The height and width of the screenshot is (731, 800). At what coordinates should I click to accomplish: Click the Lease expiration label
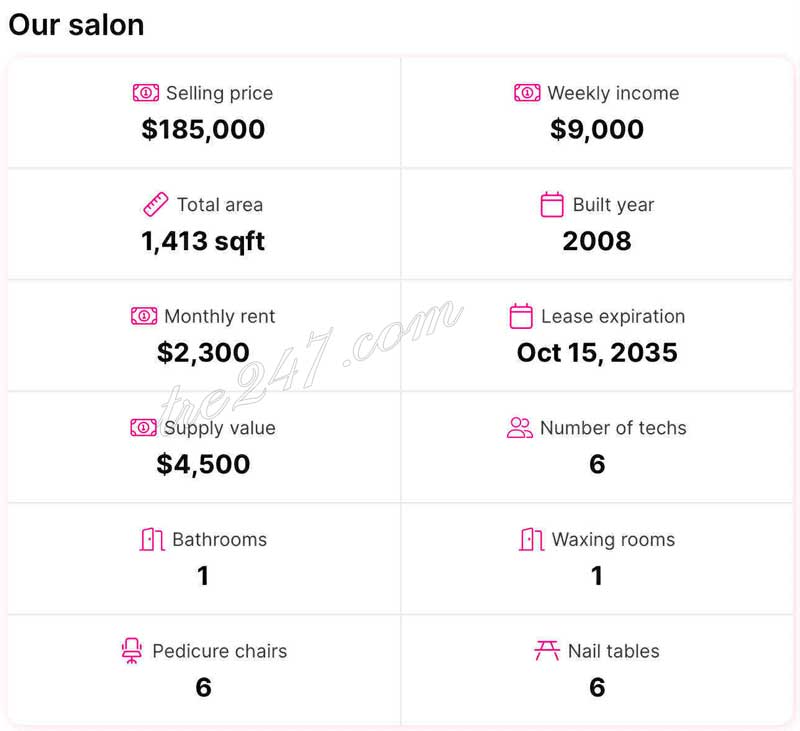[613, 317]
